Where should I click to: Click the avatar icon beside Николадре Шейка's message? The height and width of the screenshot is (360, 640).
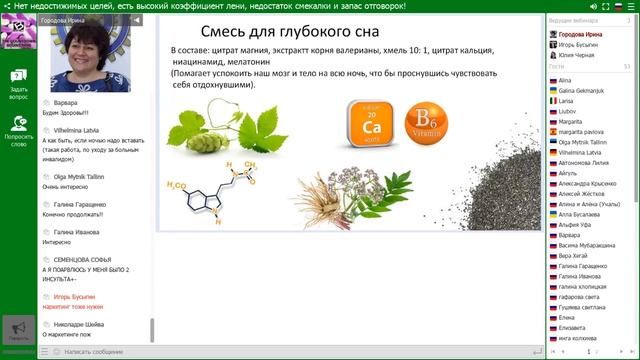pyautogui.click(x=47, y=324)
